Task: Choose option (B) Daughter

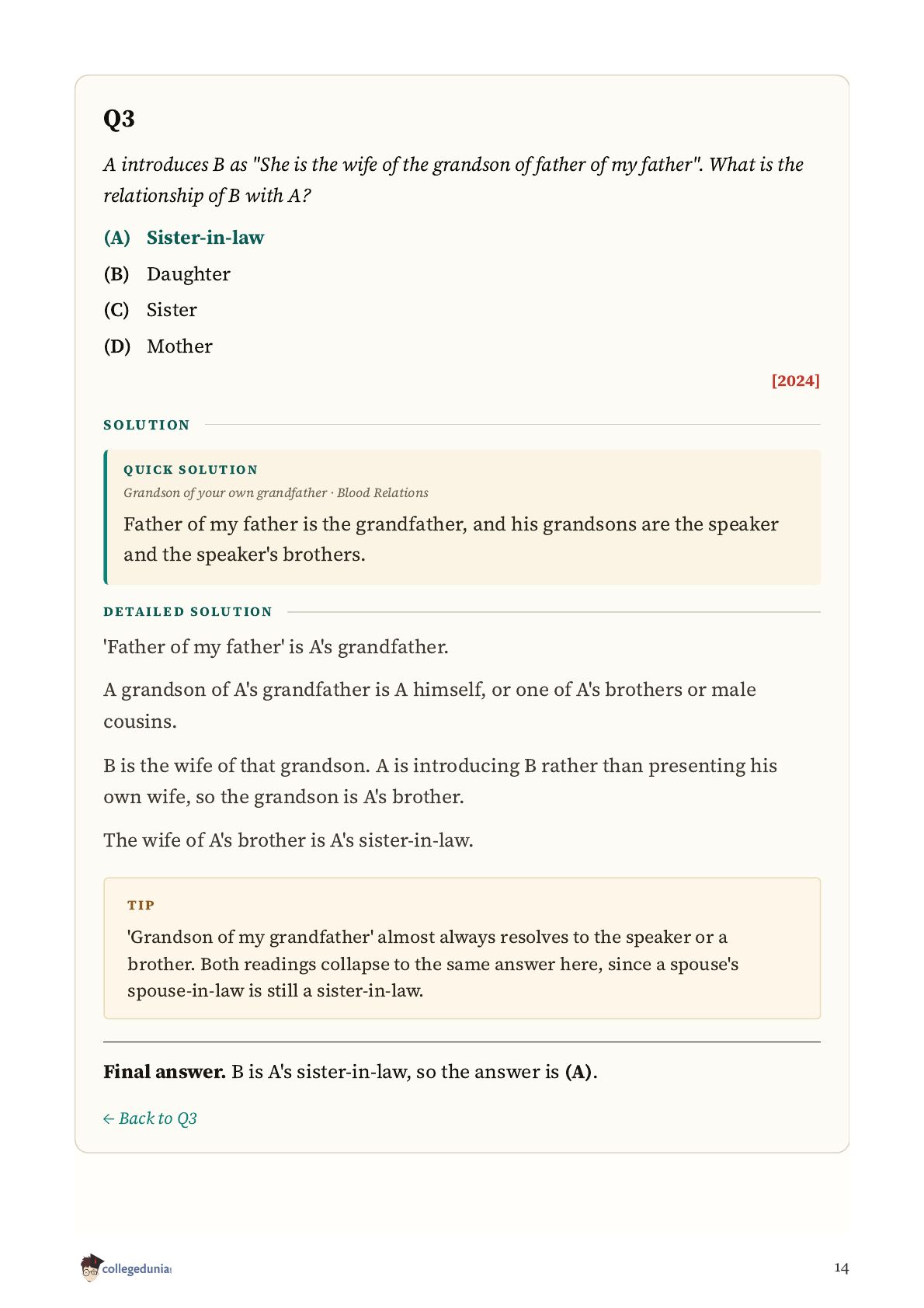Action: pos(167,274)
